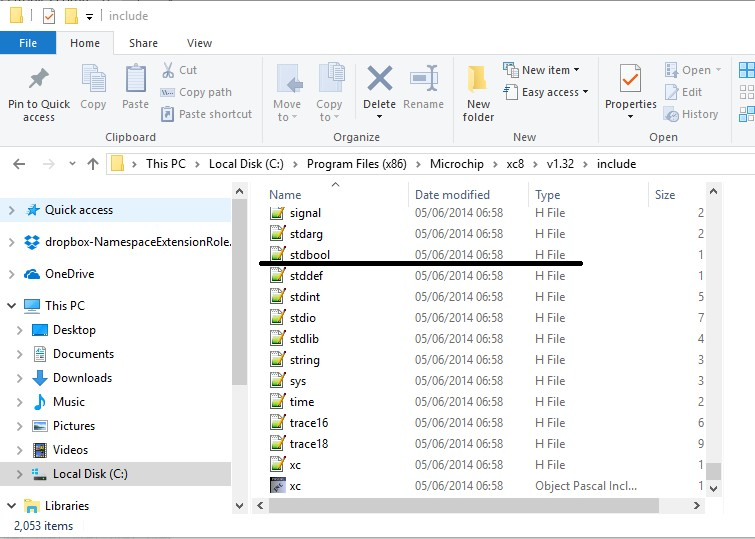Click the History icon
The height and width of the screenshot is (539, 755).
(671, 115)
